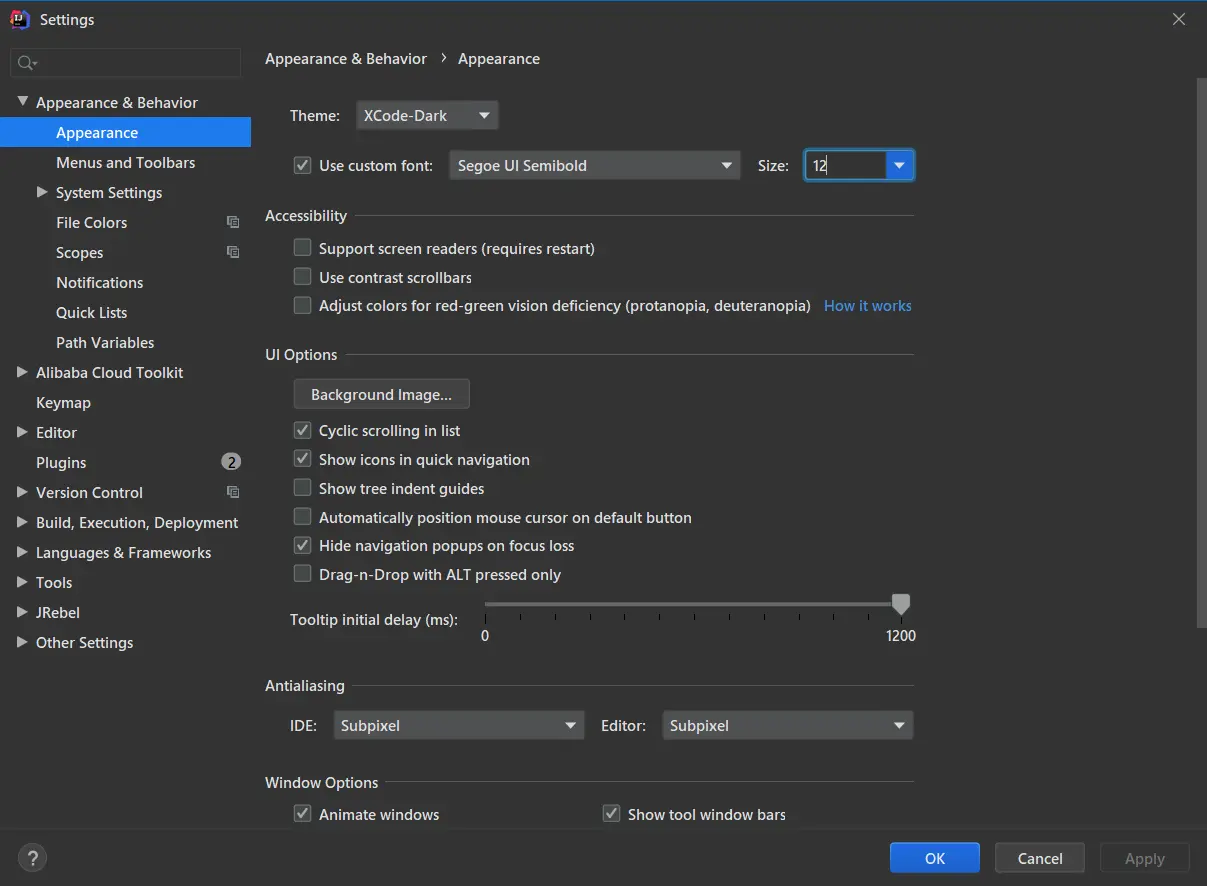Enable Drag-n-Drop with ALT pressed only
Screen dimensions: 1207x886
(302, 574)
